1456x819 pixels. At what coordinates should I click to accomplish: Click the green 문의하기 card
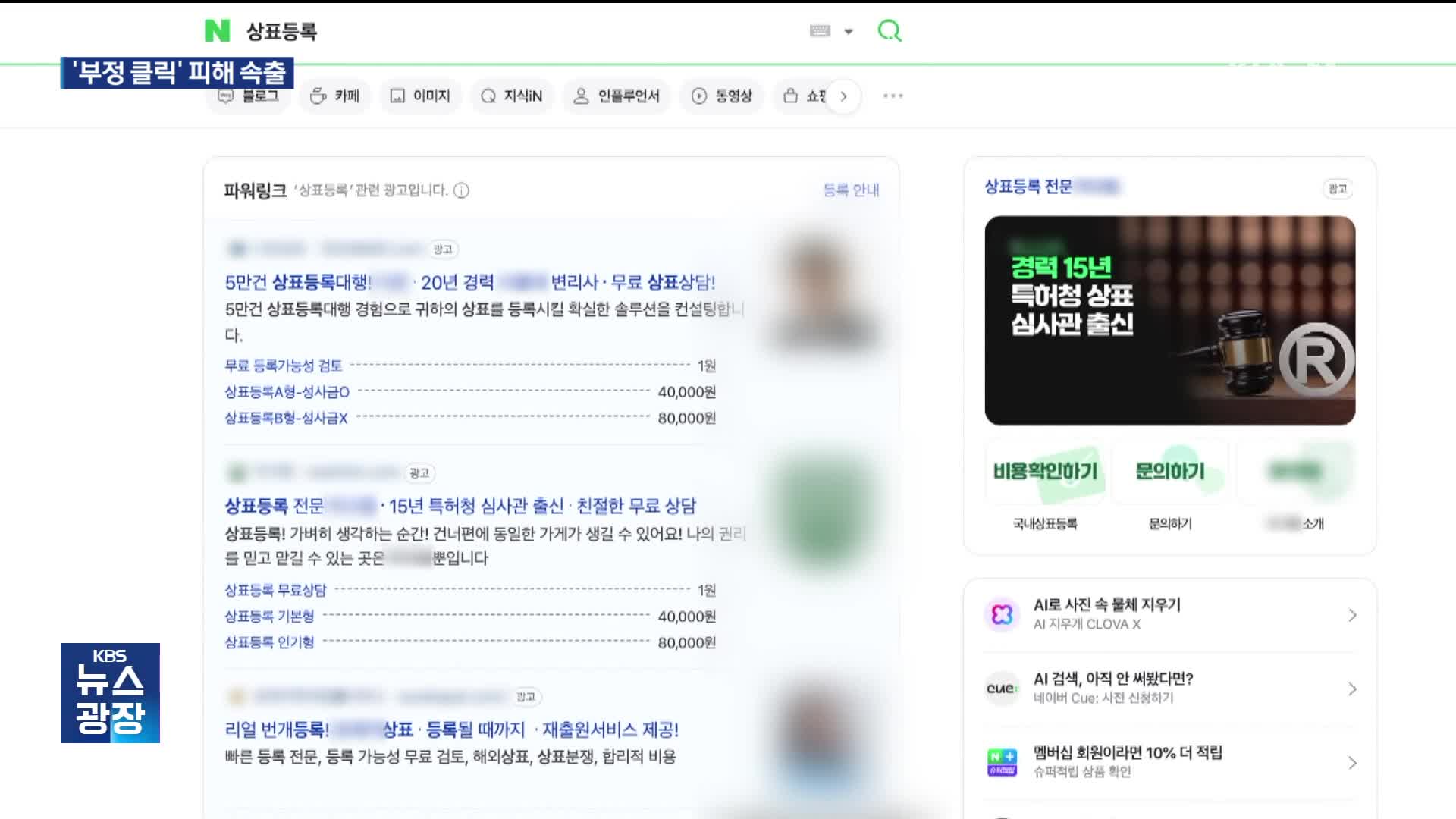1170,472
